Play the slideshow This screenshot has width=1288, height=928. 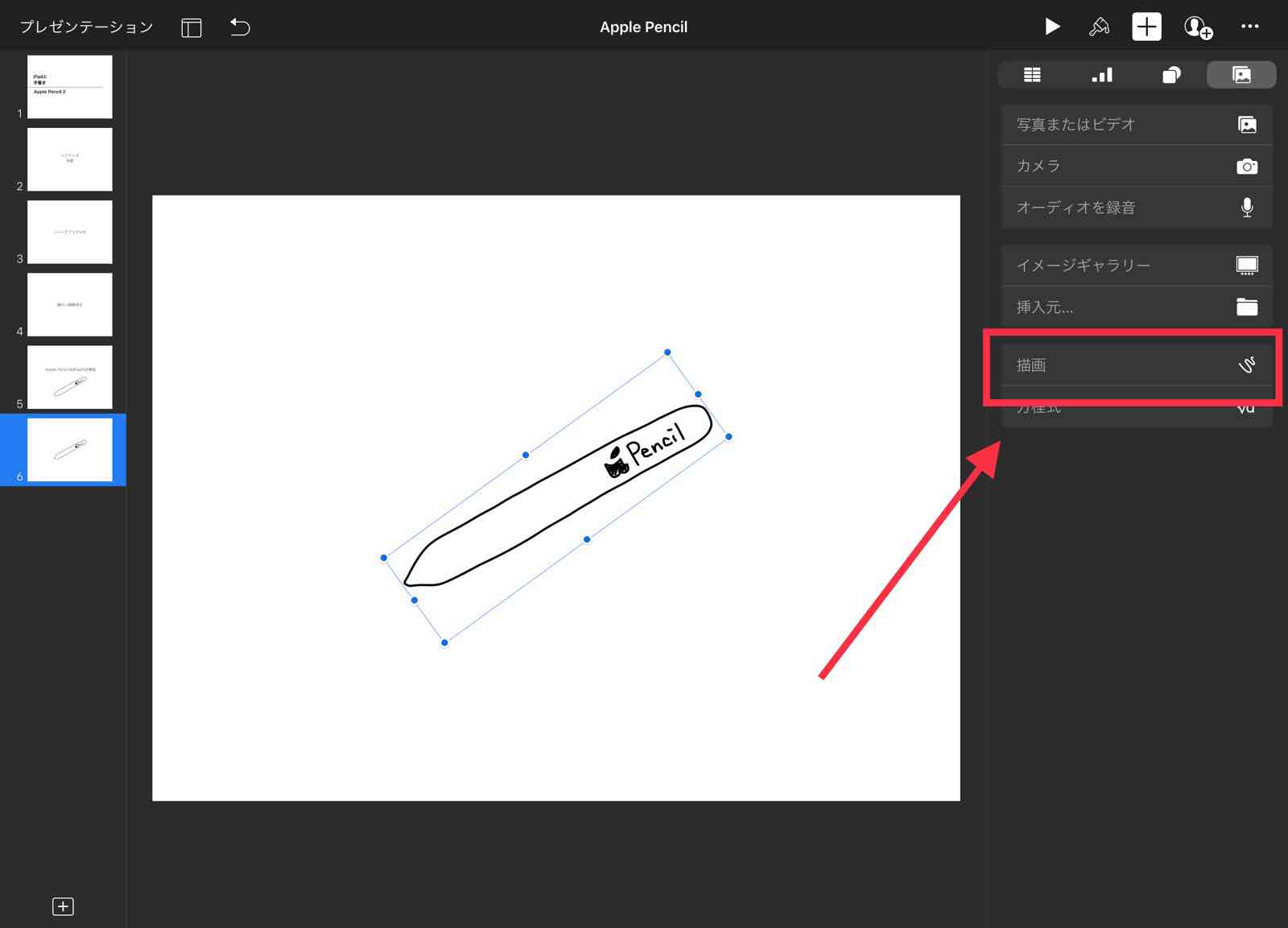click(x=1052, y=27)
